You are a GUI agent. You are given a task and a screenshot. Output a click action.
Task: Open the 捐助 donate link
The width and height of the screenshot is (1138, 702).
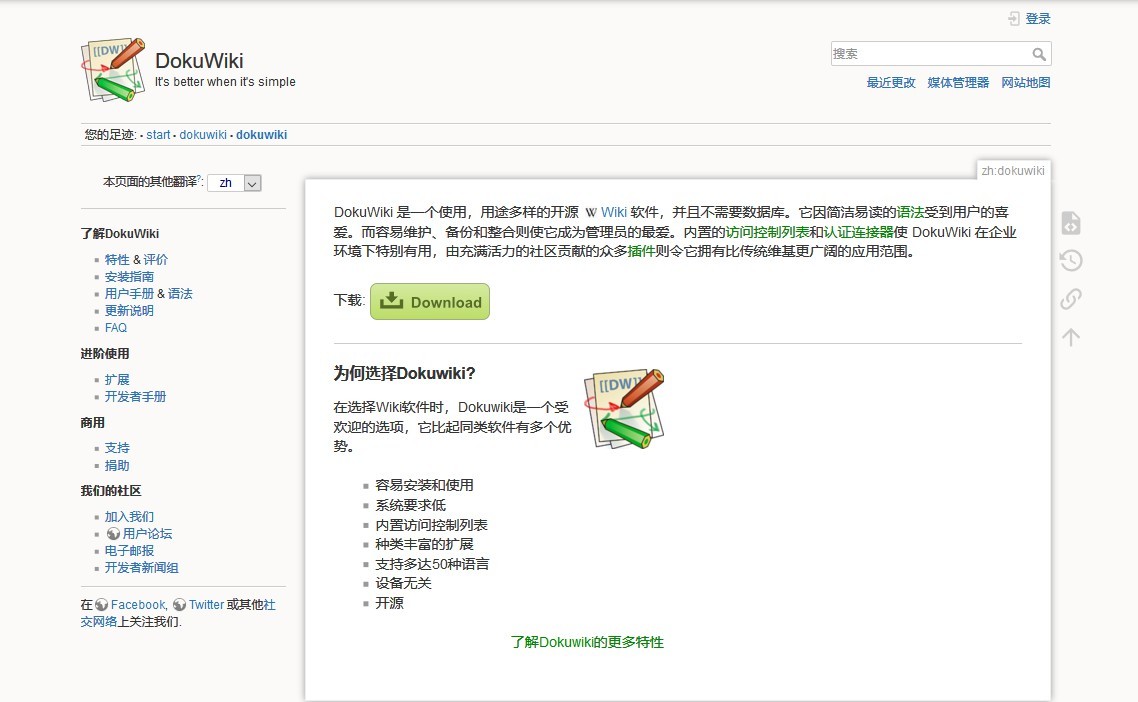tap(117, 466)
